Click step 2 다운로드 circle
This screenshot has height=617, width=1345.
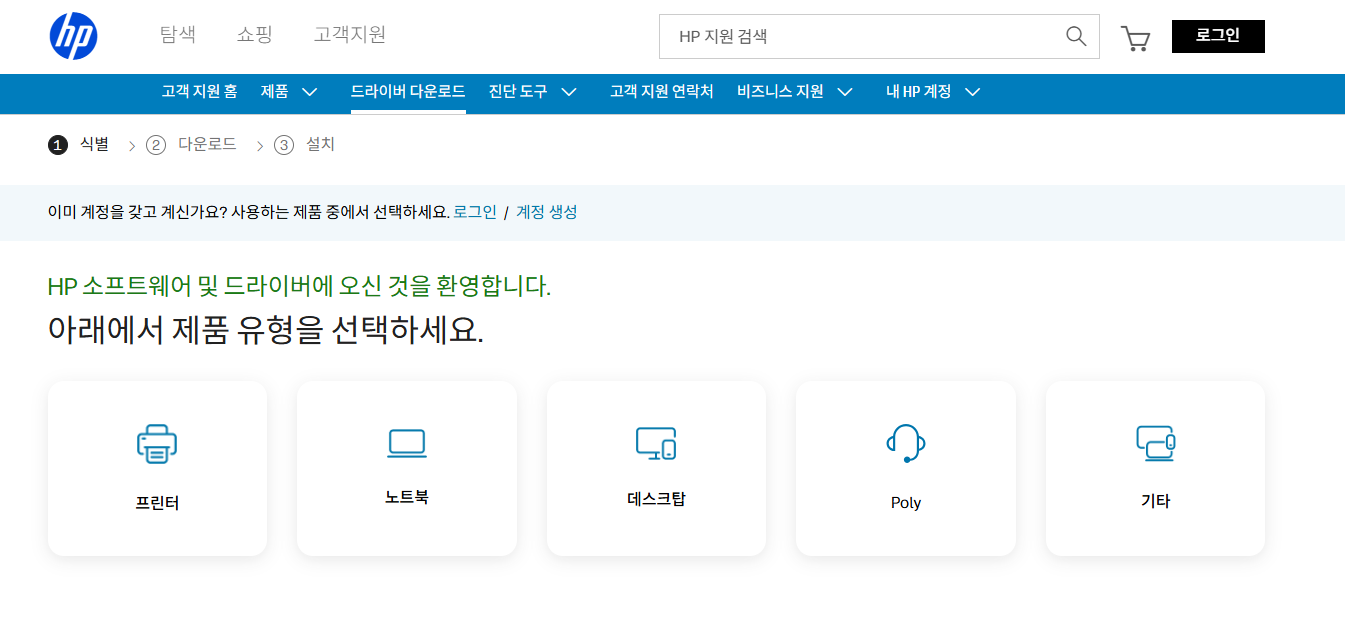coord(155,145)
